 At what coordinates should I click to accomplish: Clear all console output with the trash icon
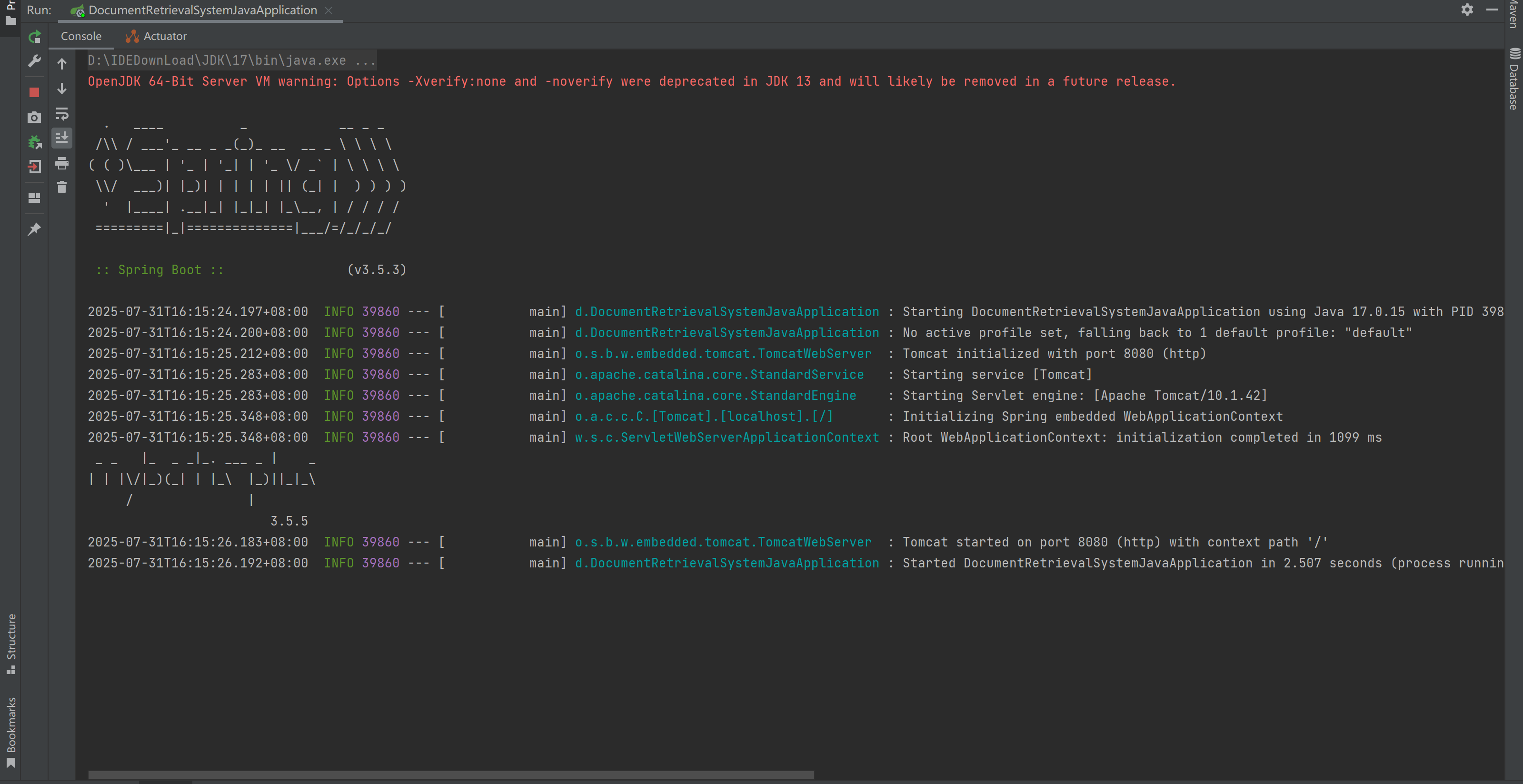62,188
